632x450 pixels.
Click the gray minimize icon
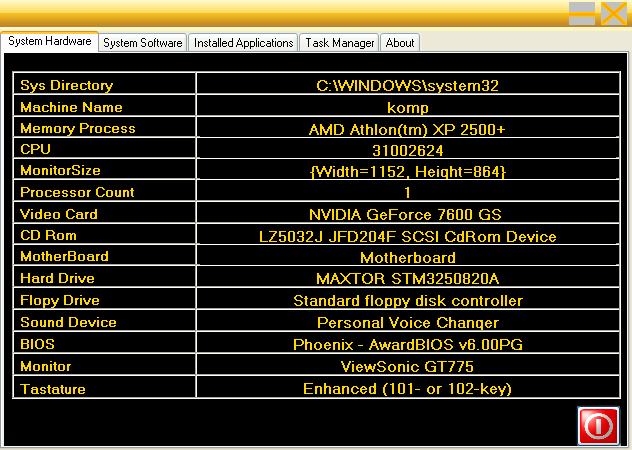coord(582,13)
